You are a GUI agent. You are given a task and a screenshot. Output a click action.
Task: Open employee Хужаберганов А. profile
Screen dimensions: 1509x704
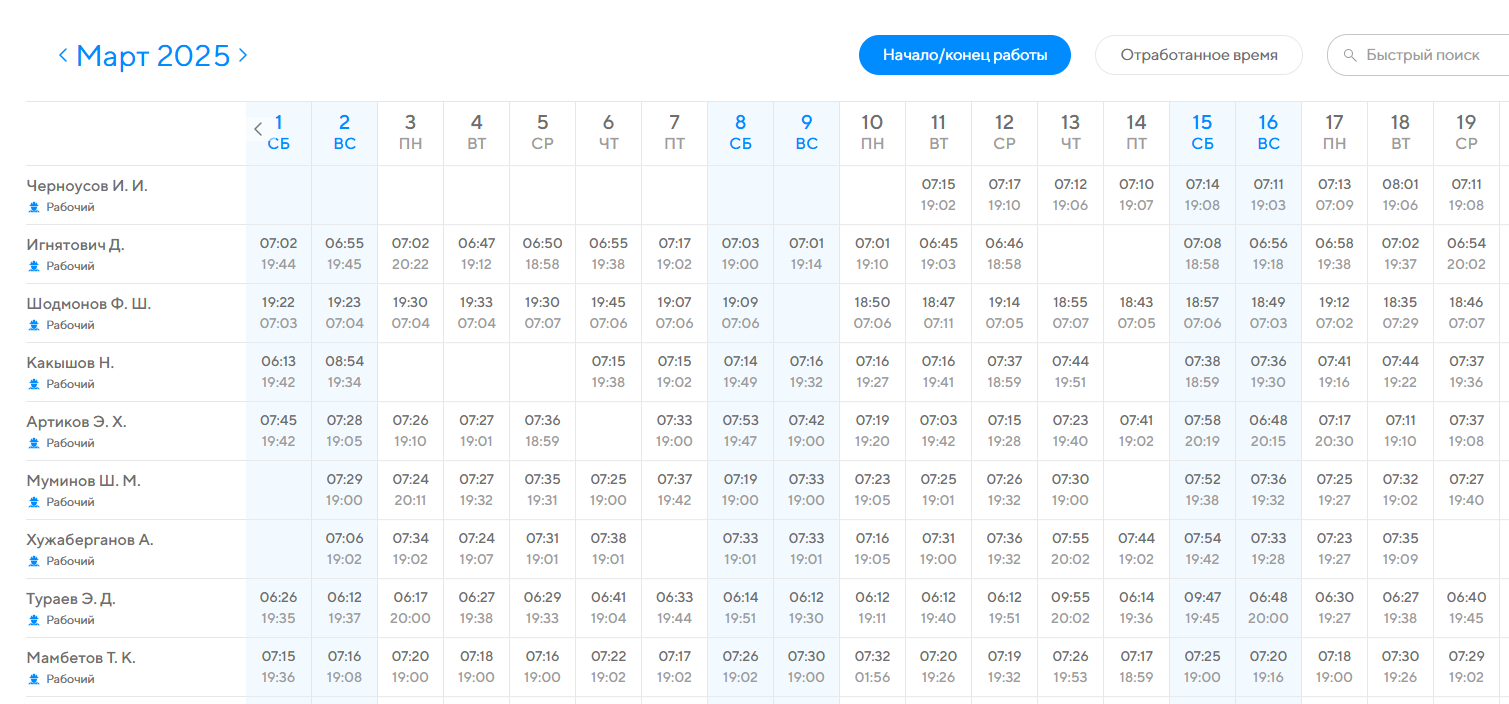(89, 540)
